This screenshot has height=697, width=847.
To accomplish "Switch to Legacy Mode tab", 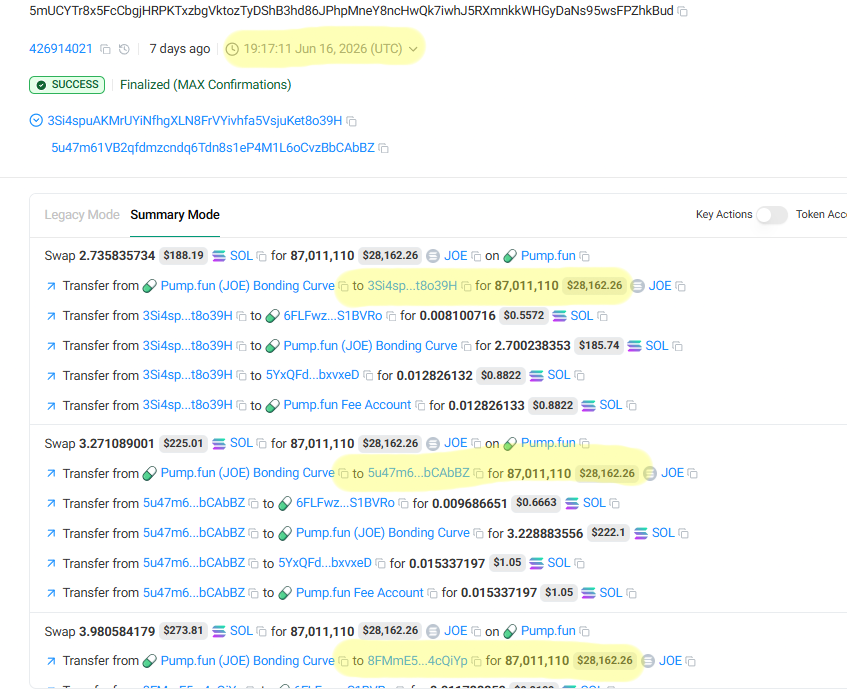I will pos(82,215).
